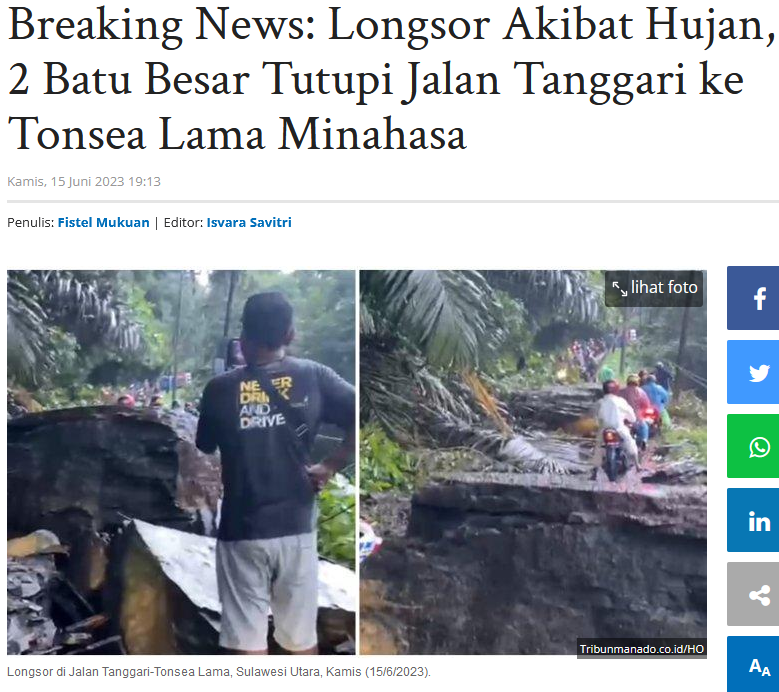
Task: Share the article on Twitter
Action: 753,372
